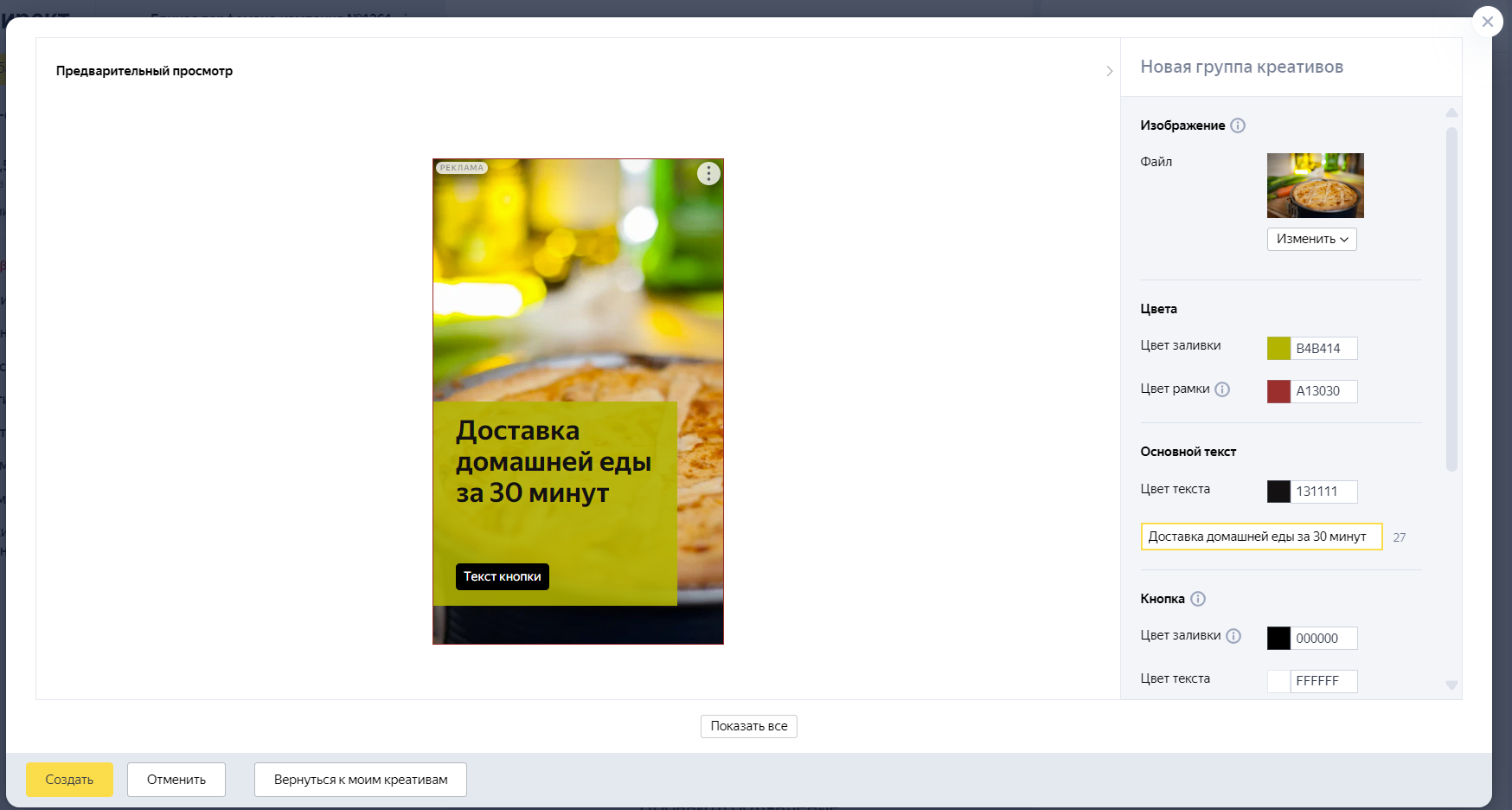The height and width of the screenshot is (810, 1512).
Task: Click info icon next to Кнопка heading
Action: [1198, 599]
